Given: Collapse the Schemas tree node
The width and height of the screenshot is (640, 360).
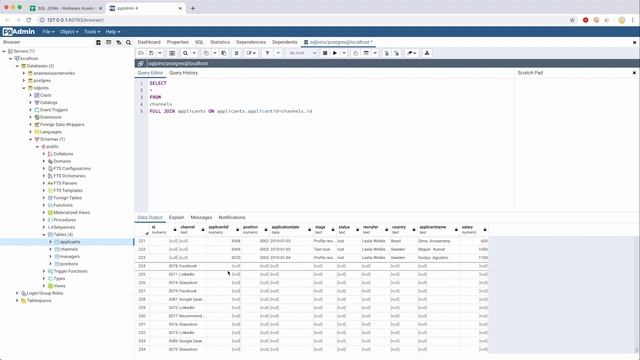Looking at the screenshot, I should pyautogui.click(x=30, y=140).
